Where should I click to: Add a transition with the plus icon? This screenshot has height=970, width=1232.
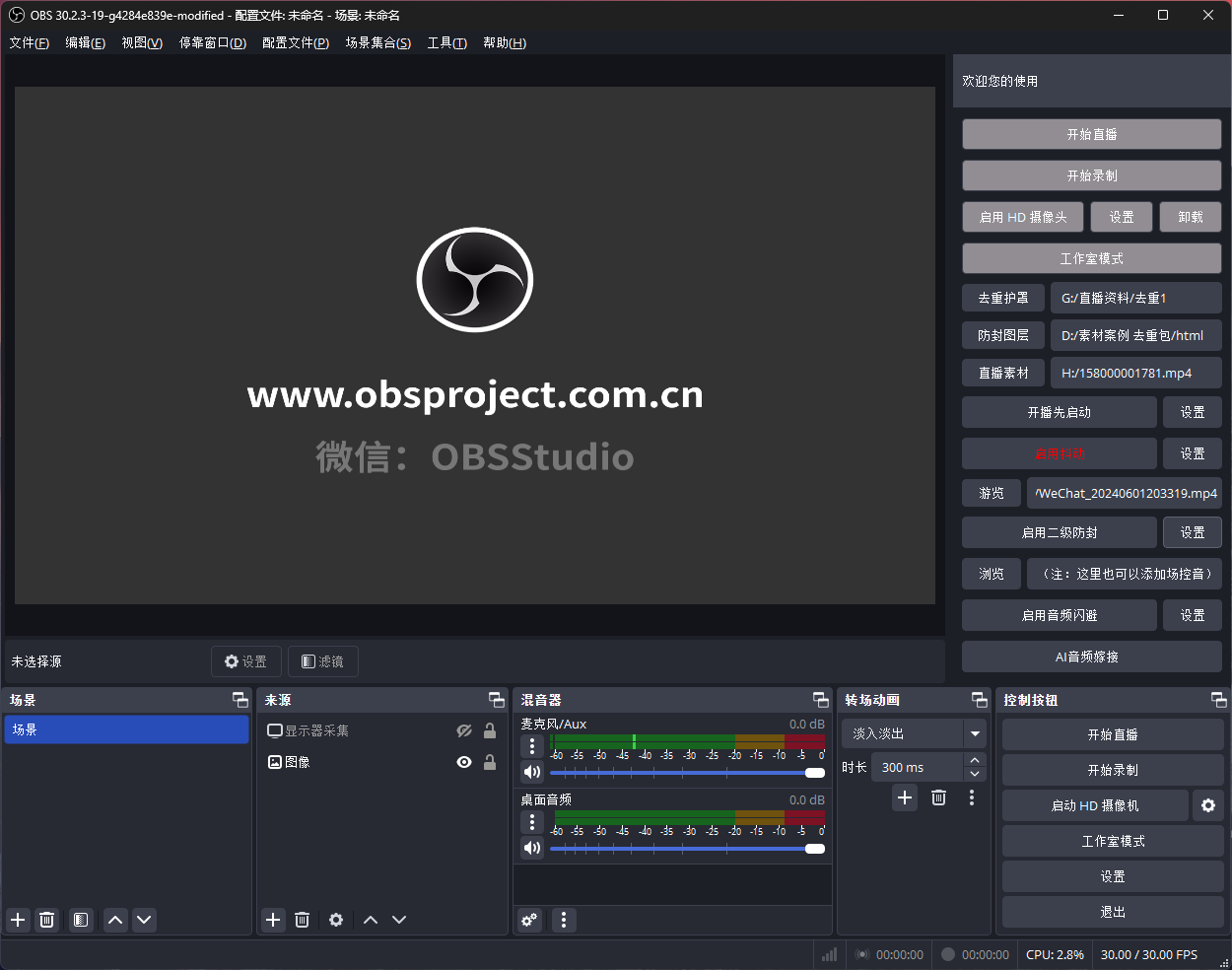905,797
